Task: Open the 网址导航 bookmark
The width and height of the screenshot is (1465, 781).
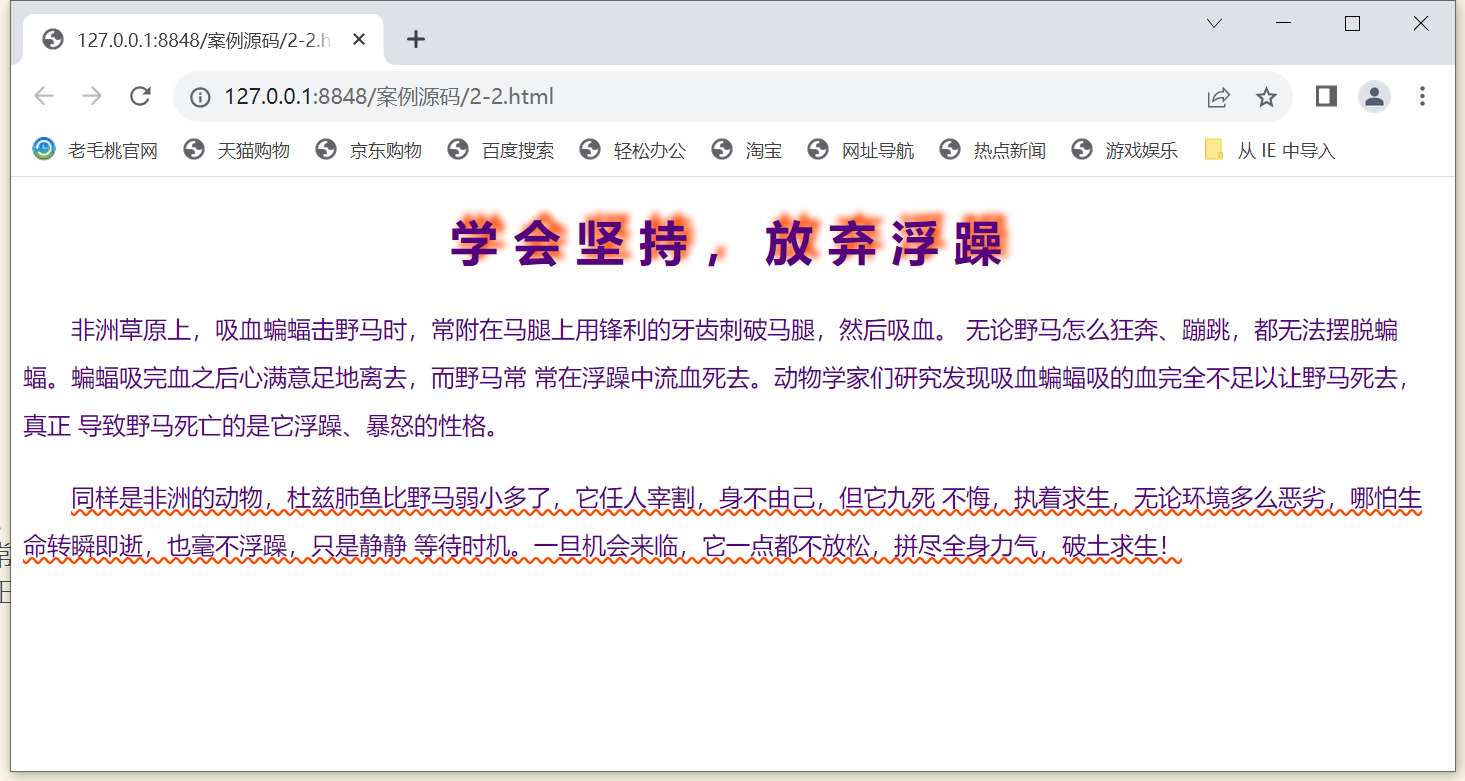Action: tap(861, 151)
